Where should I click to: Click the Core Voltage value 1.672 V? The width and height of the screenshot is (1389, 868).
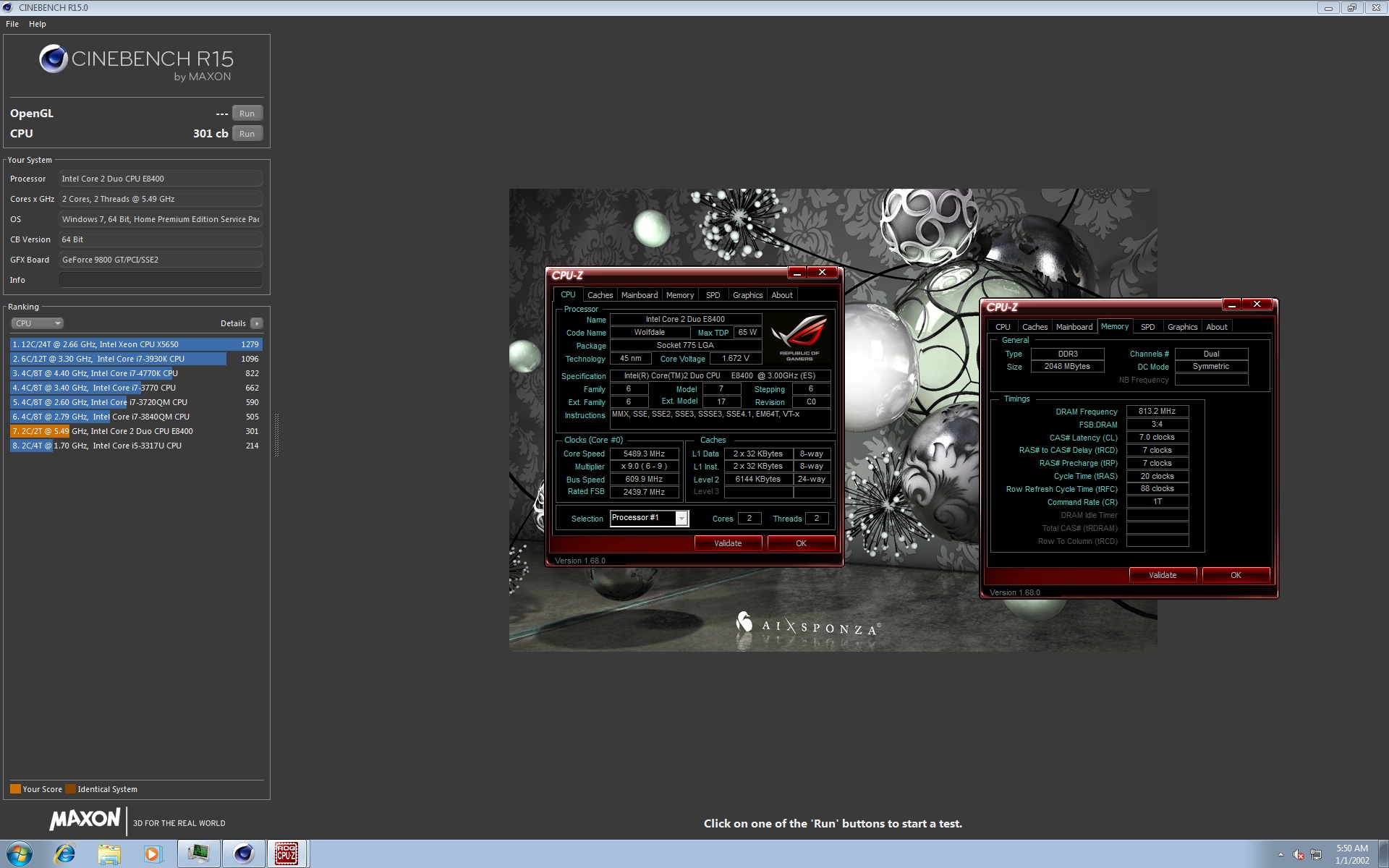[736, 359]
